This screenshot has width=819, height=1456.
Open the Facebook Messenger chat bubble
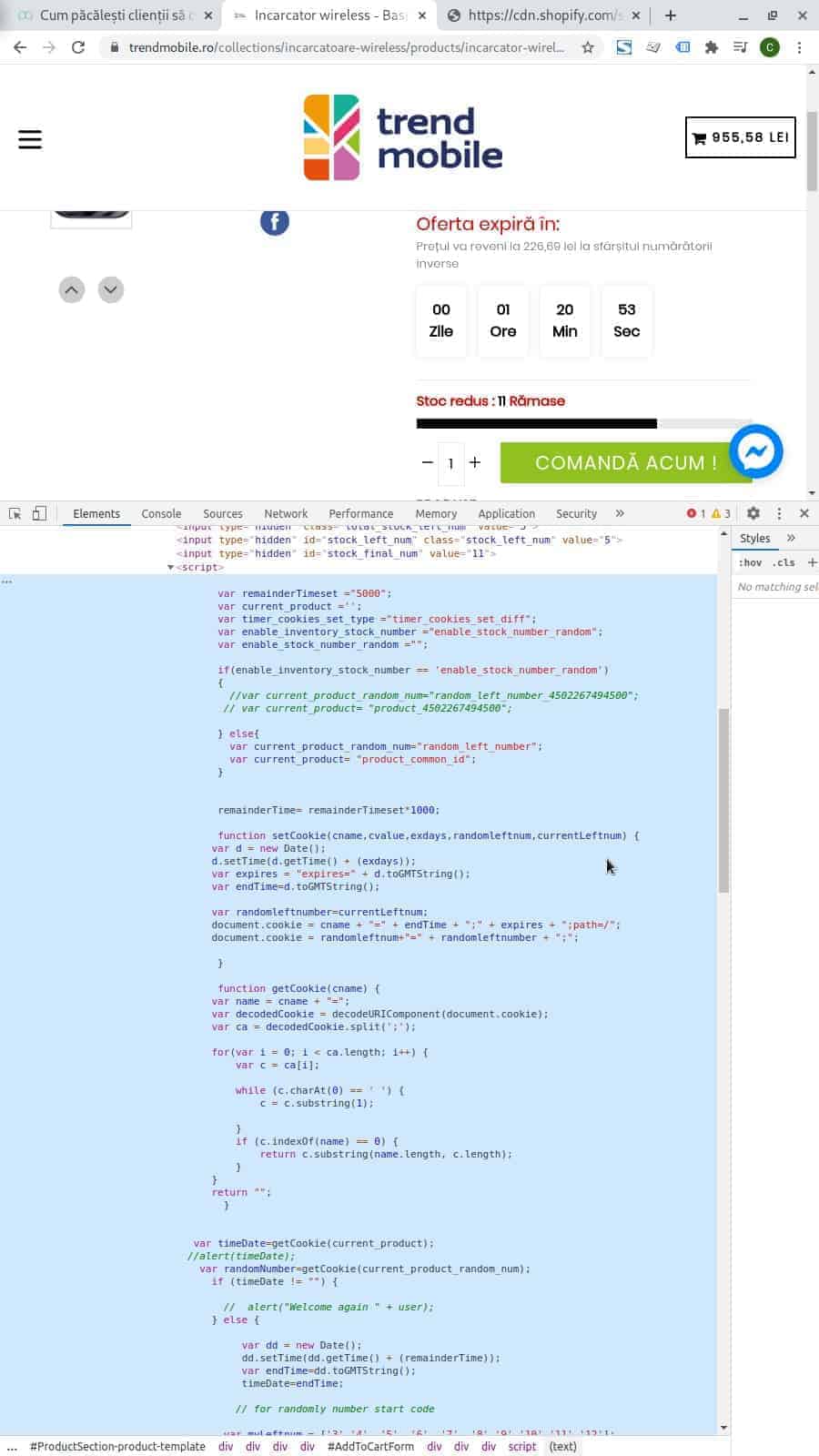pos(756,451)
